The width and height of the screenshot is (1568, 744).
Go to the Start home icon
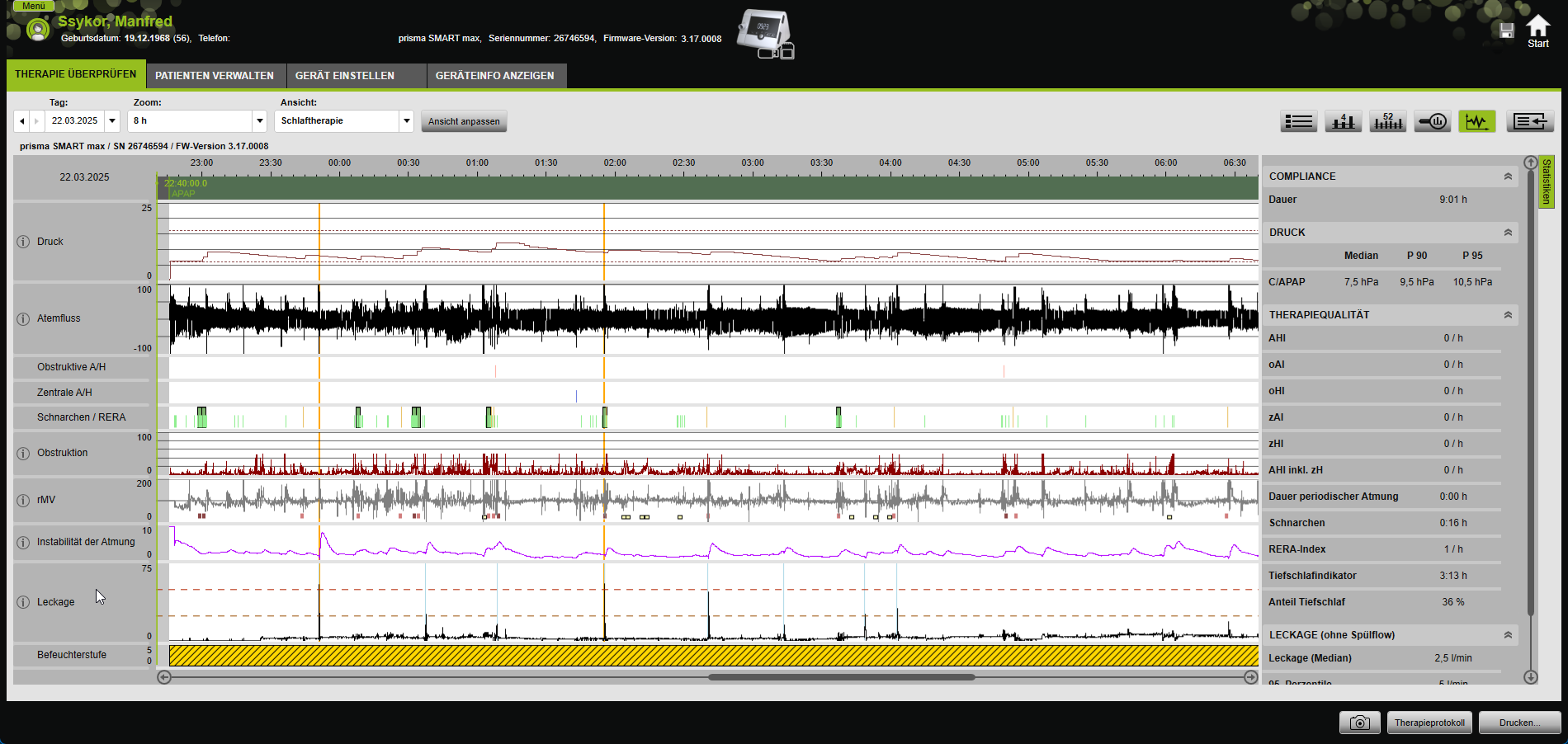coord(1537,31)
